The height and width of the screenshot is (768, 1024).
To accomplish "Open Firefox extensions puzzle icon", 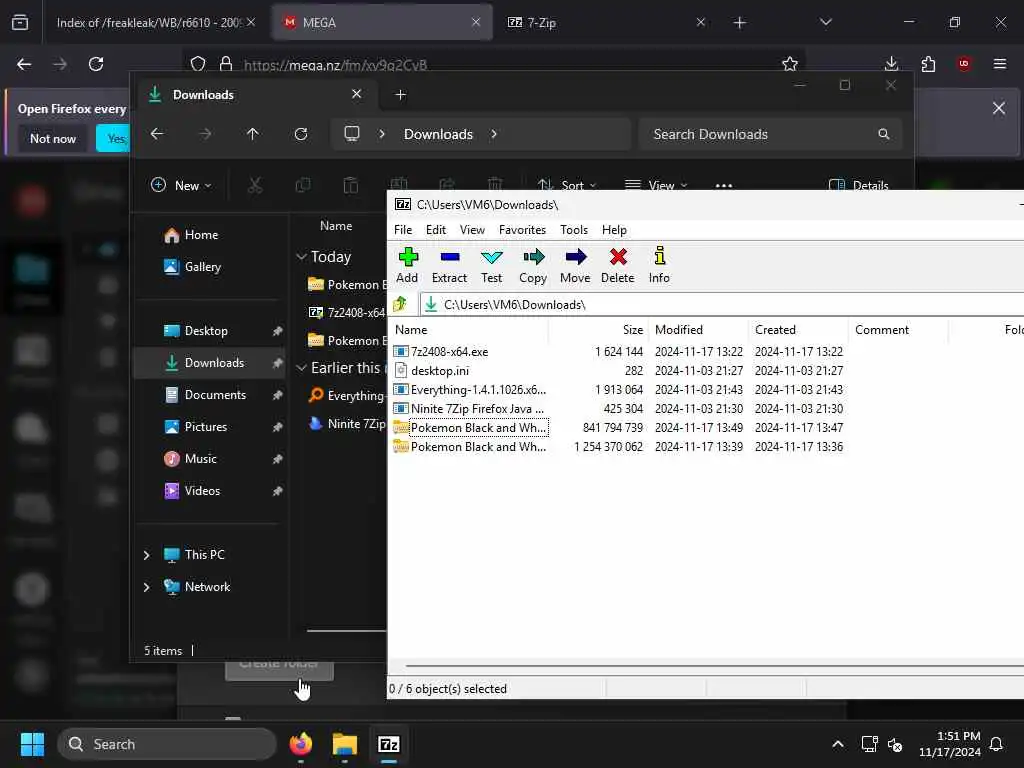I will pyautogui.click(x=928, y=63).
